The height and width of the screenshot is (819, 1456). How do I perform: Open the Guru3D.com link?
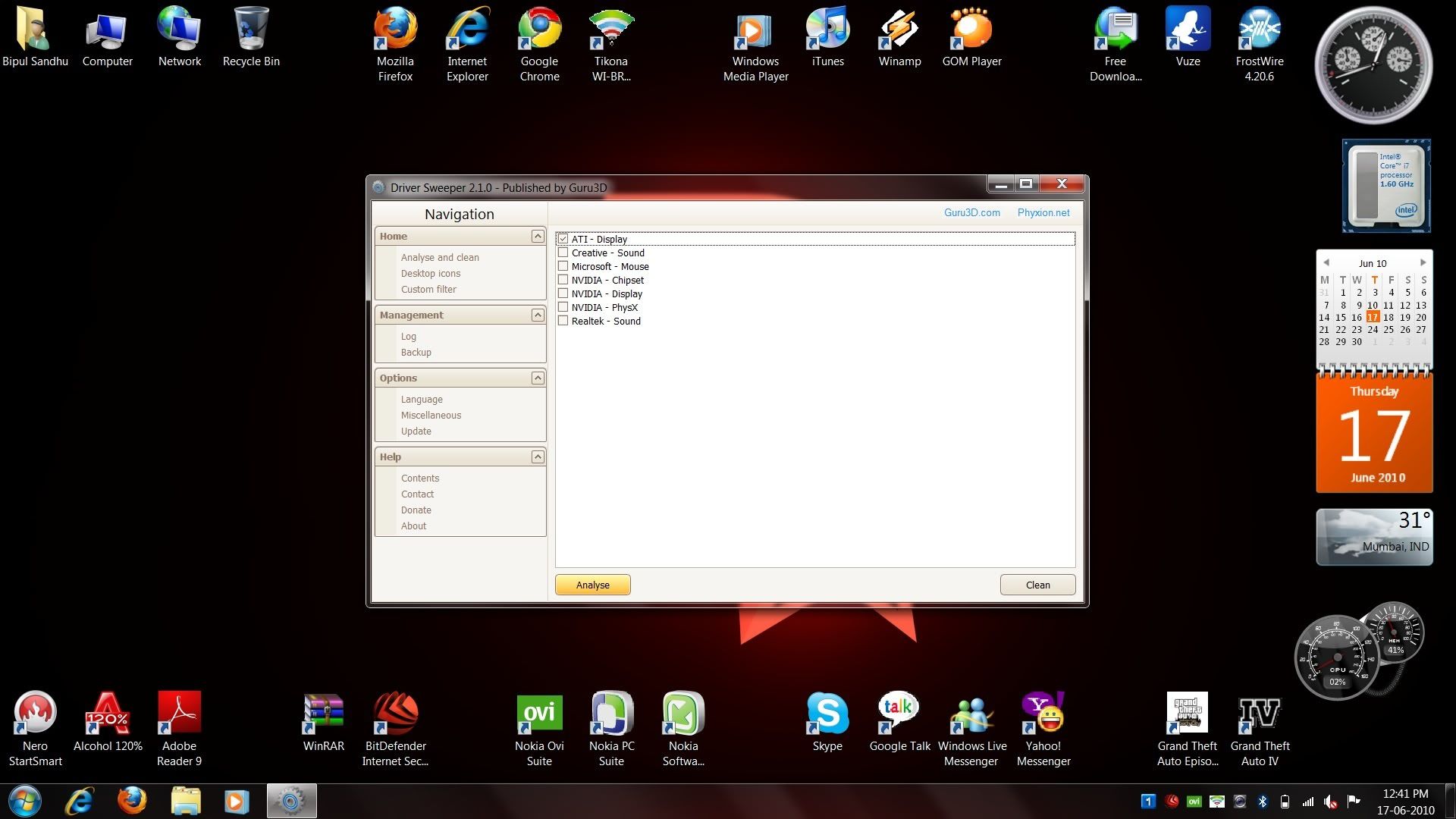(x=972, y=212)
